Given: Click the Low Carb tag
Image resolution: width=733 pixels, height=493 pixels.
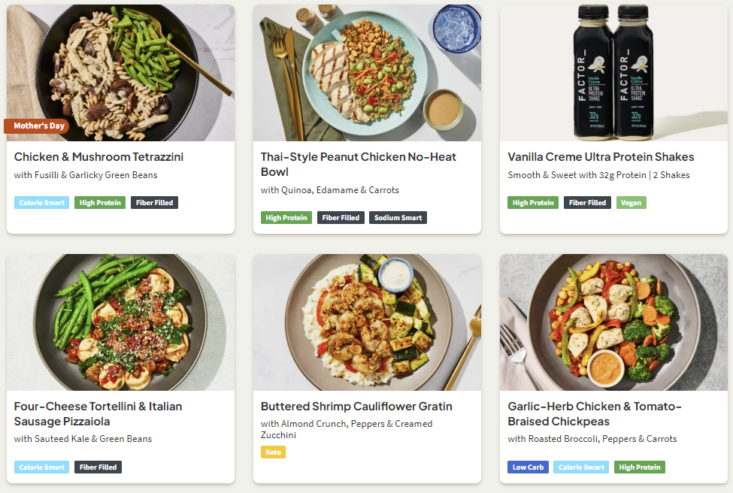Looking at the screenshot, I should [528, 467].
